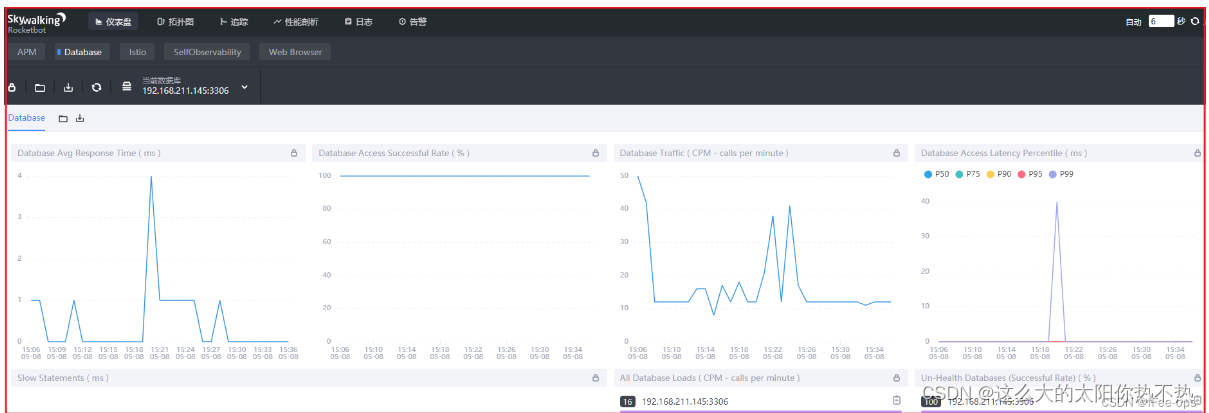Toggle lock on Slow Statements panel

[x=595, y=378]
